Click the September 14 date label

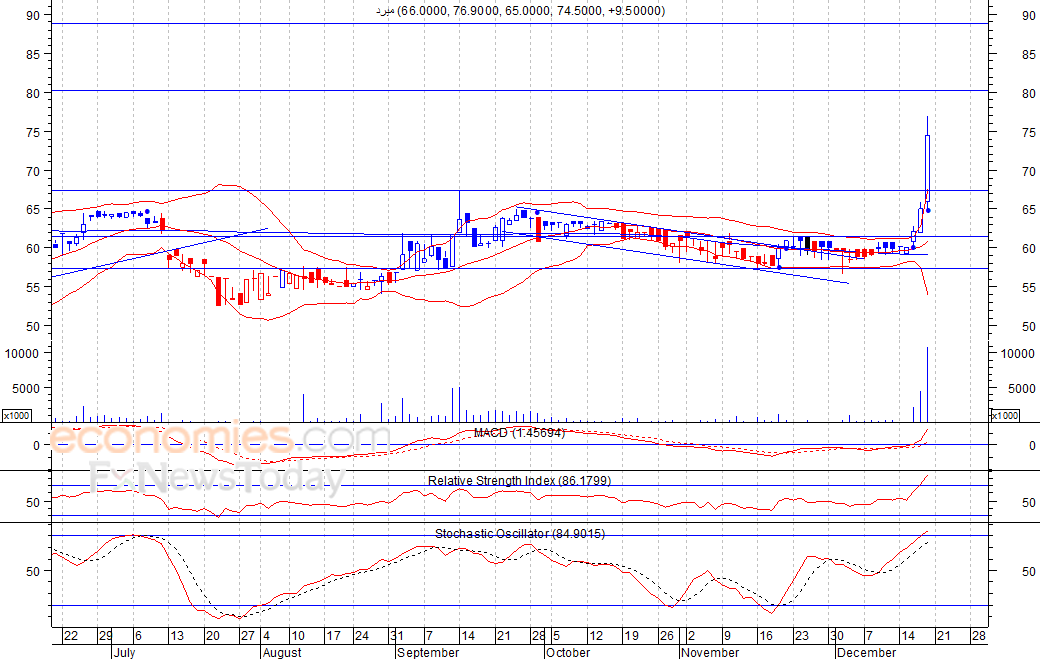coord(468,636)
